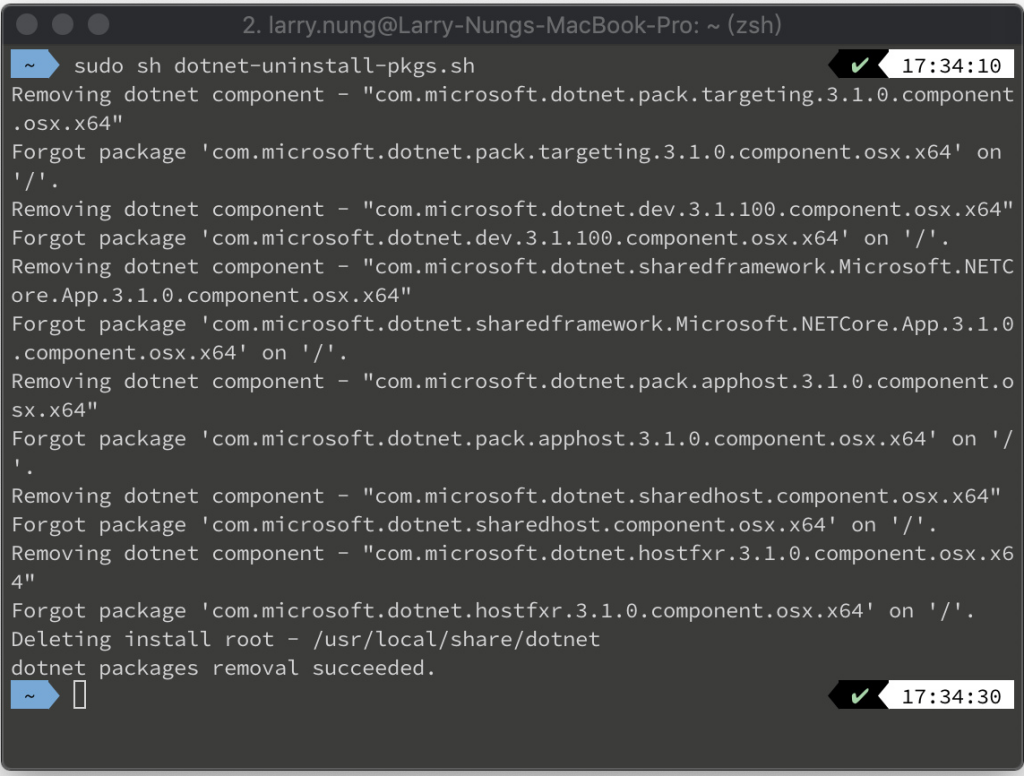Click the /usr/local/share/dotnet path
Viewport: 1024px width, 776px height.
tap(456, 639)
